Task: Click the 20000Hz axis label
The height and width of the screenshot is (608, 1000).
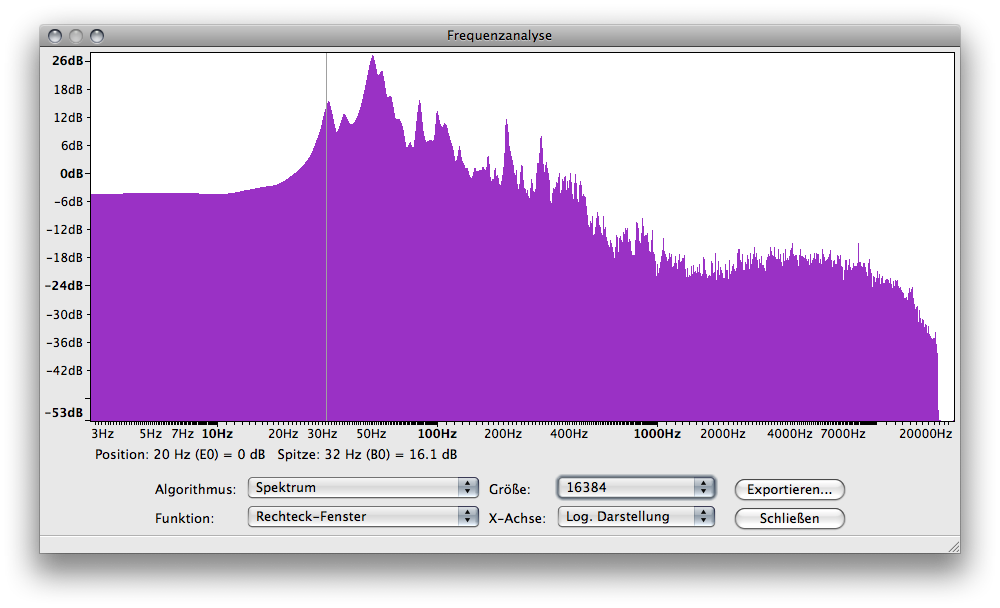Action: coord(925,434)
